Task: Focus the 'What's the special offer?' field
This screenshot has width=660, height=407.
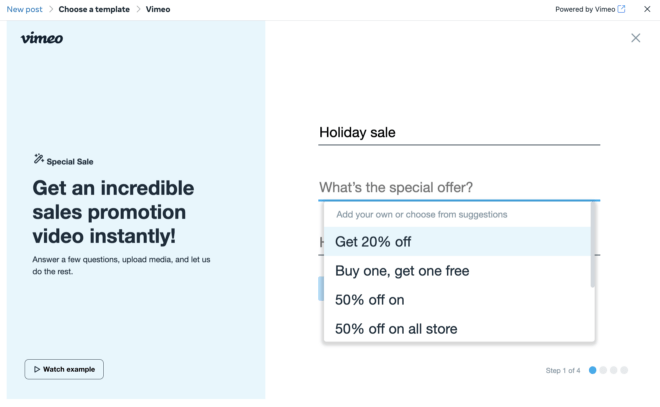Action: coord(459,188)
